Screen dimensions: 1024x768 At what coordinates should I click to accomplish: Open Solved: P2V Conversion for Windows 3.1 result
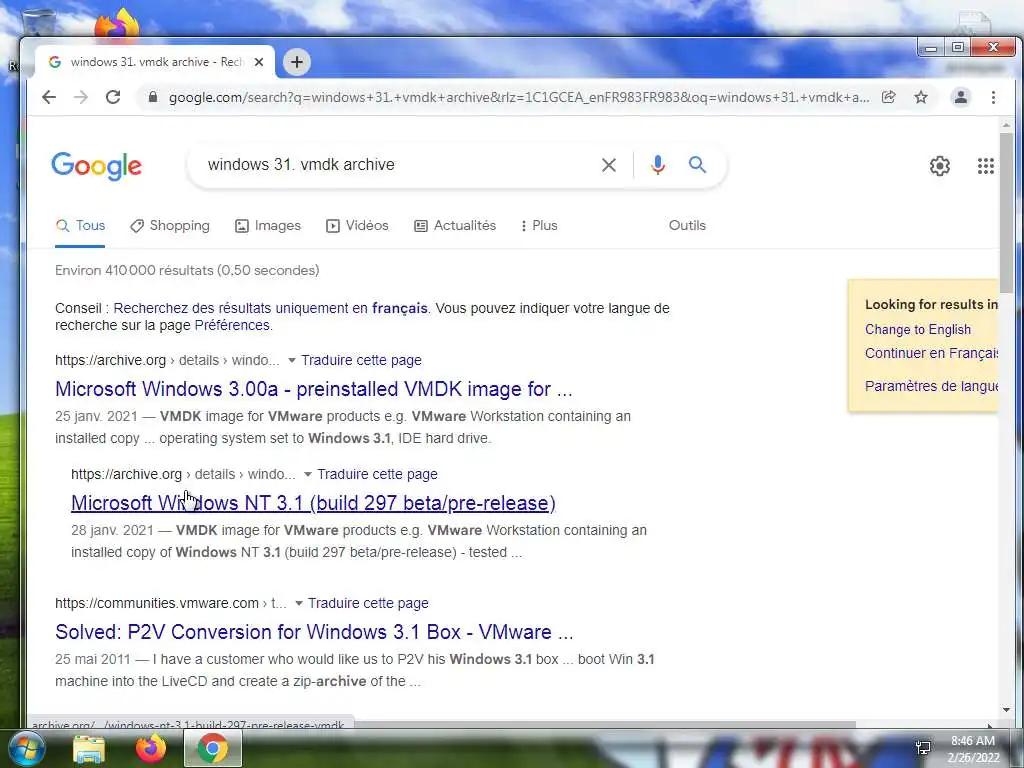[314, 632]
